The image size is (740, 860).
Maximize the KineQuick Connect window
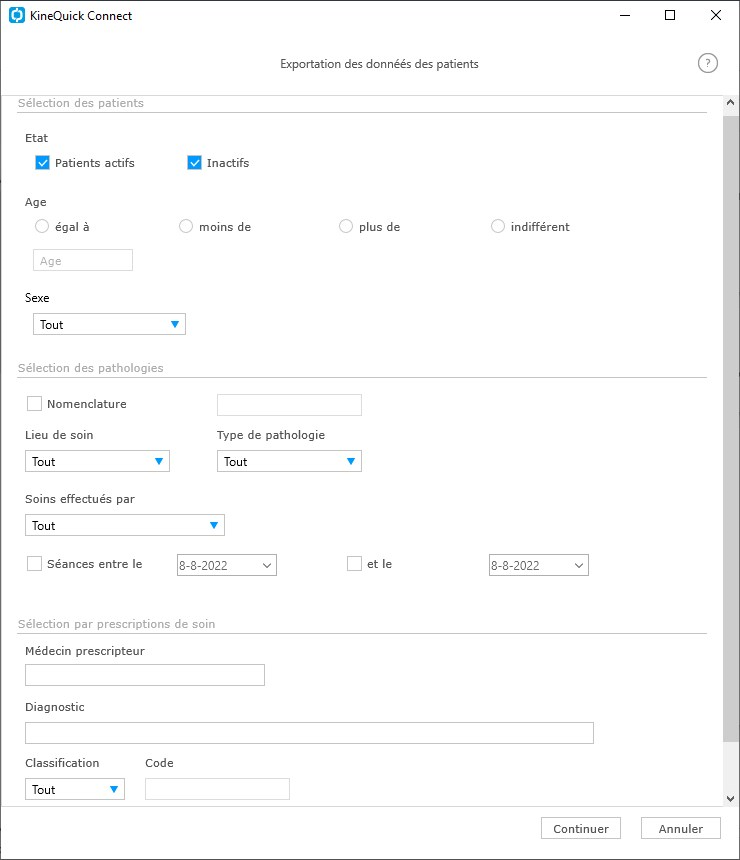670,15
